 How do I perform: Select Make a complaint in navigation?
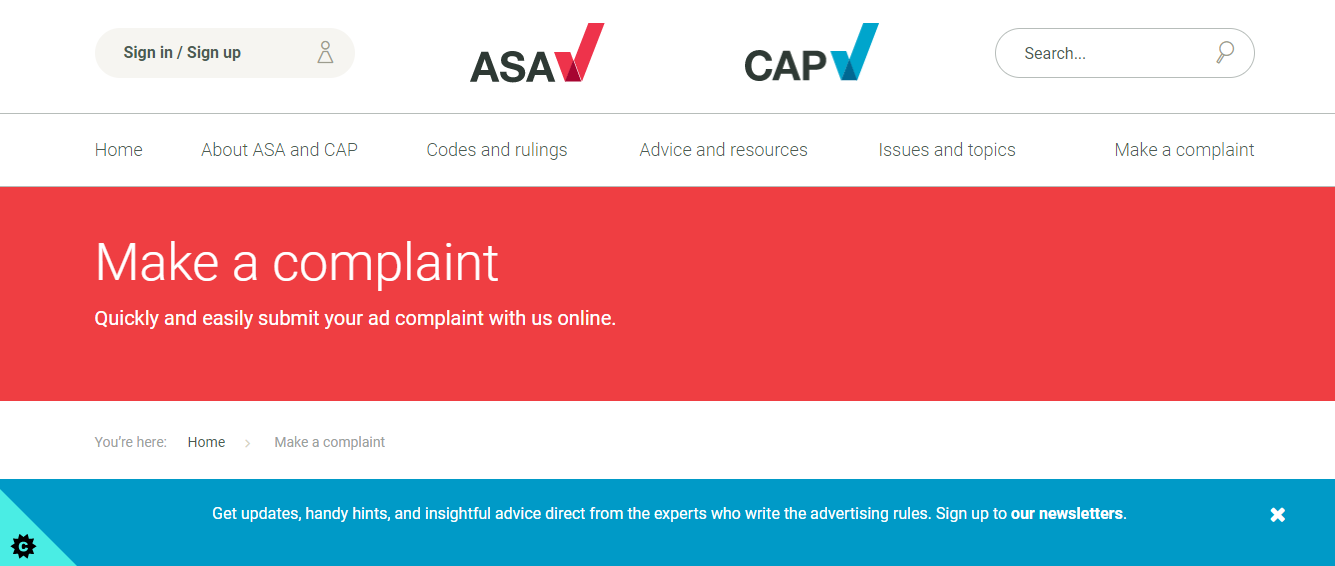click(x=1184, y=150)
